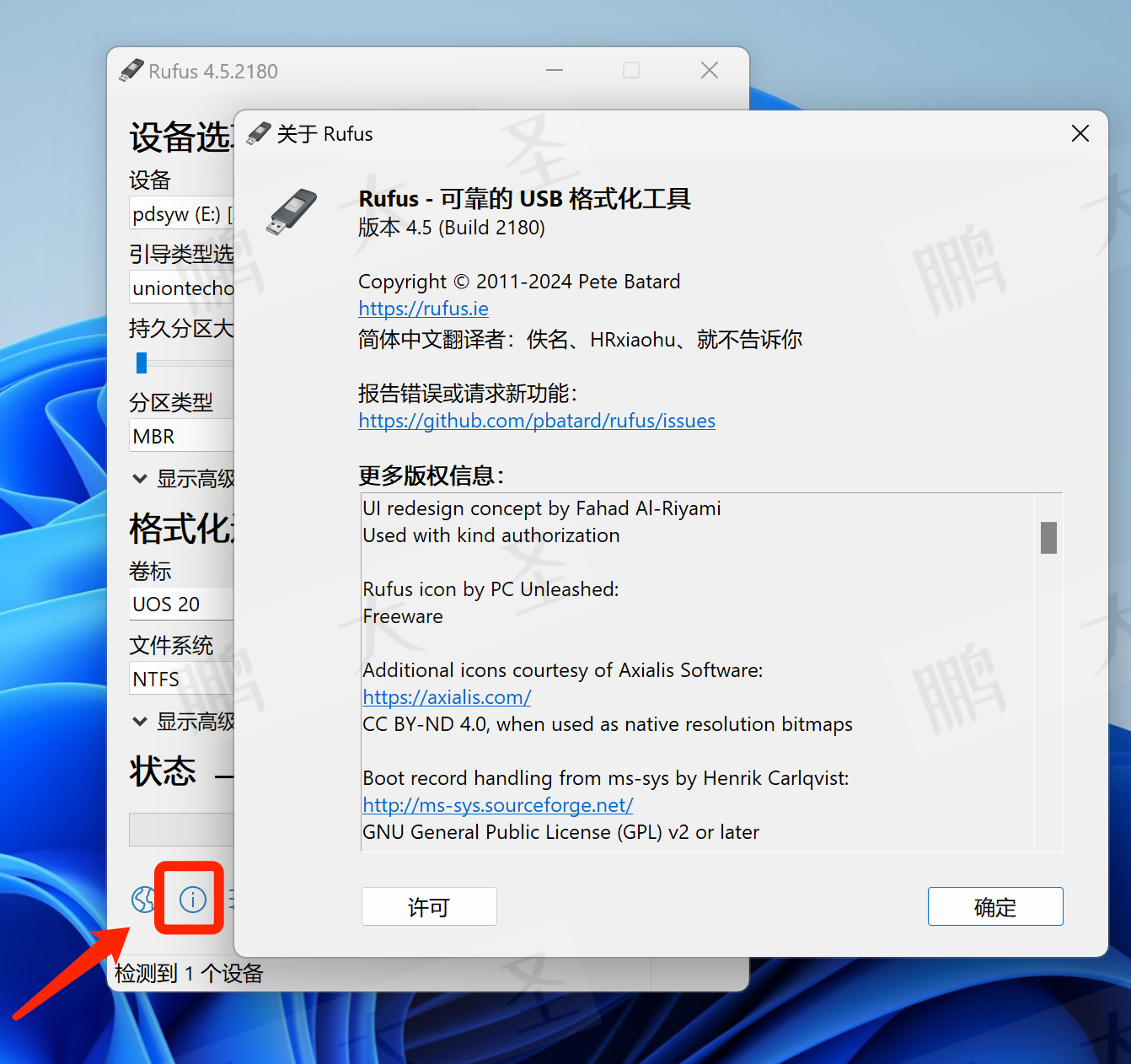The width and height of the screenshot is (1131, 1064).
Task: Click the 许可 license button
Action: pyautogui.click(x=429, y=906)
